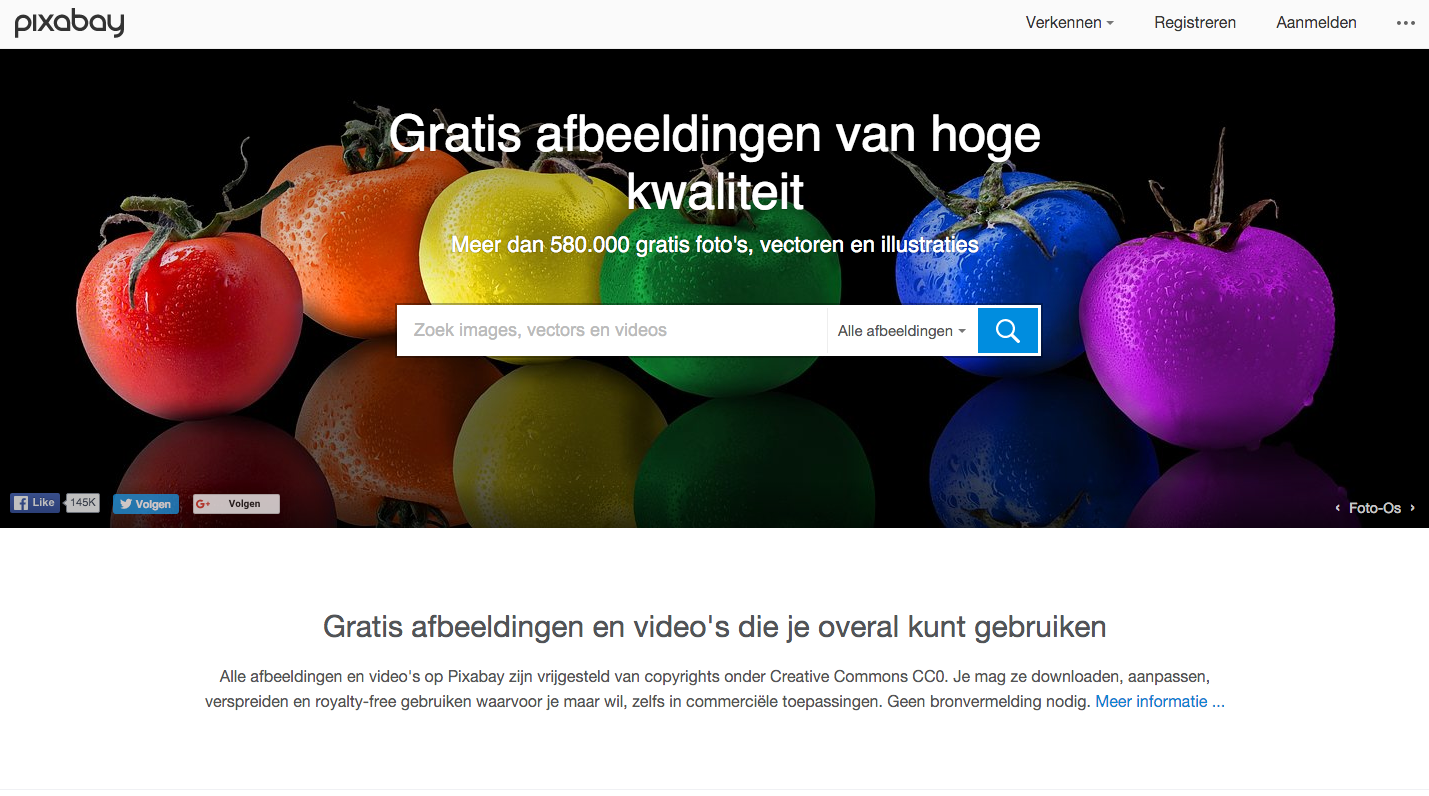Click heading 'Gratis afbeeldingen en video's die je overal'
This screenshot has width=1429, height=796.
click(612, 627)
